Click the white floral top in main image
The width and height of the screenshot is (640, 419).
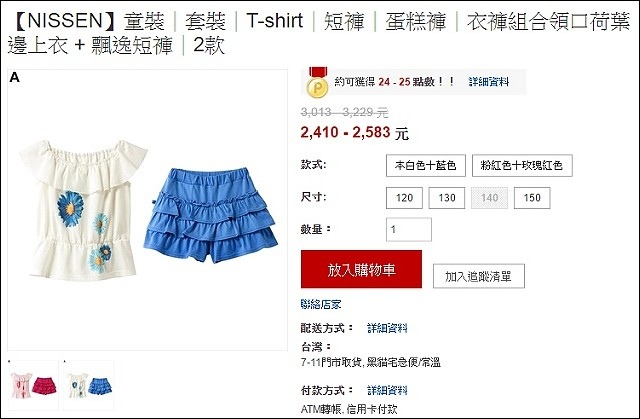click(x=84, y=210)
